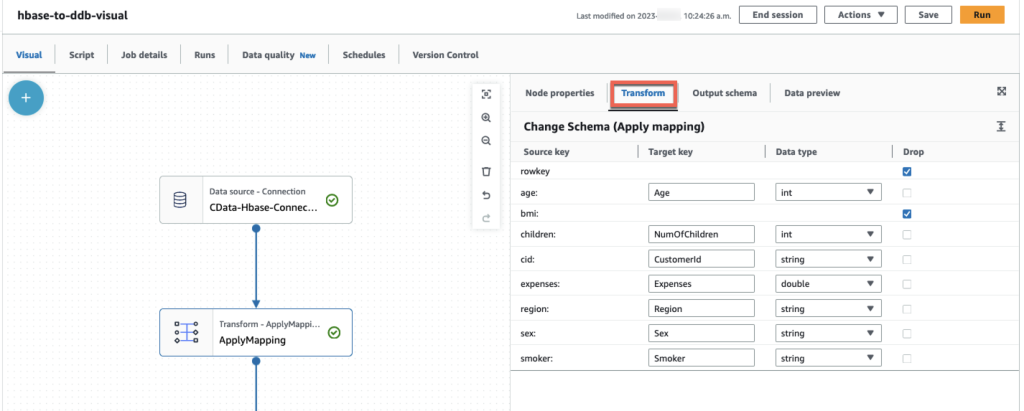Open data type dropdown for cid
The width and height of the screenshot is (1024, 411).
[x=828, y=259]
